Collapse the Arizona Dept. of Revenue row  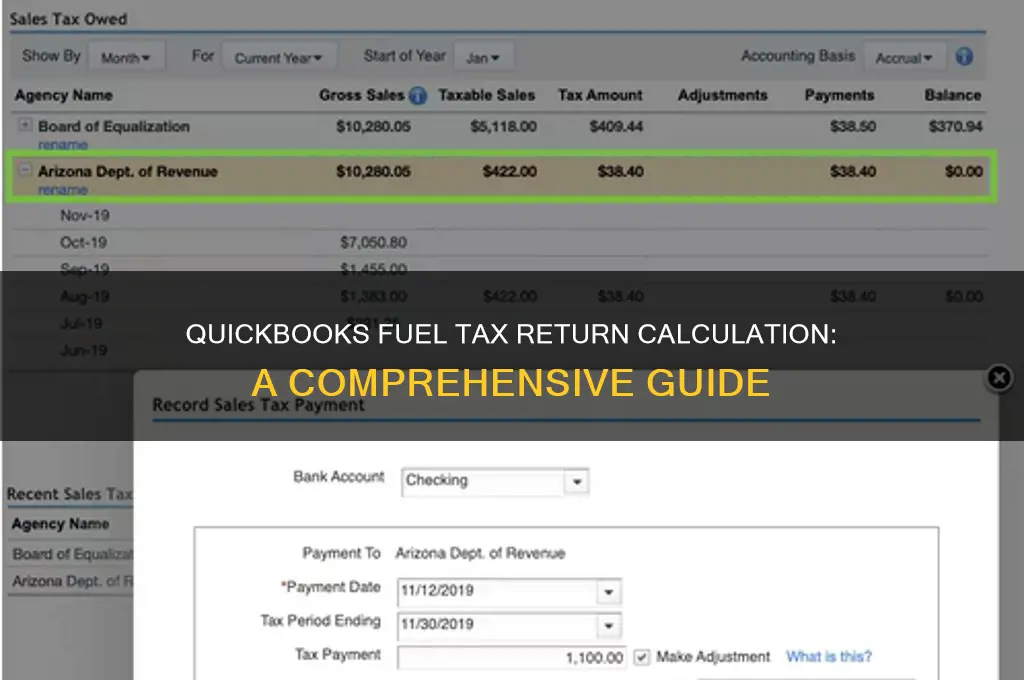coord(25,170)
